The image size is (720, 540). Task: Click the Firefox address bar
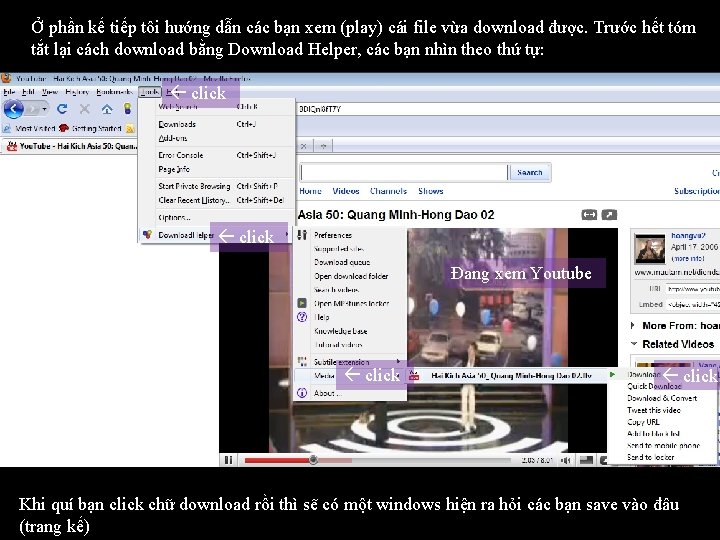pyautogui.click(x=508, y=109)
